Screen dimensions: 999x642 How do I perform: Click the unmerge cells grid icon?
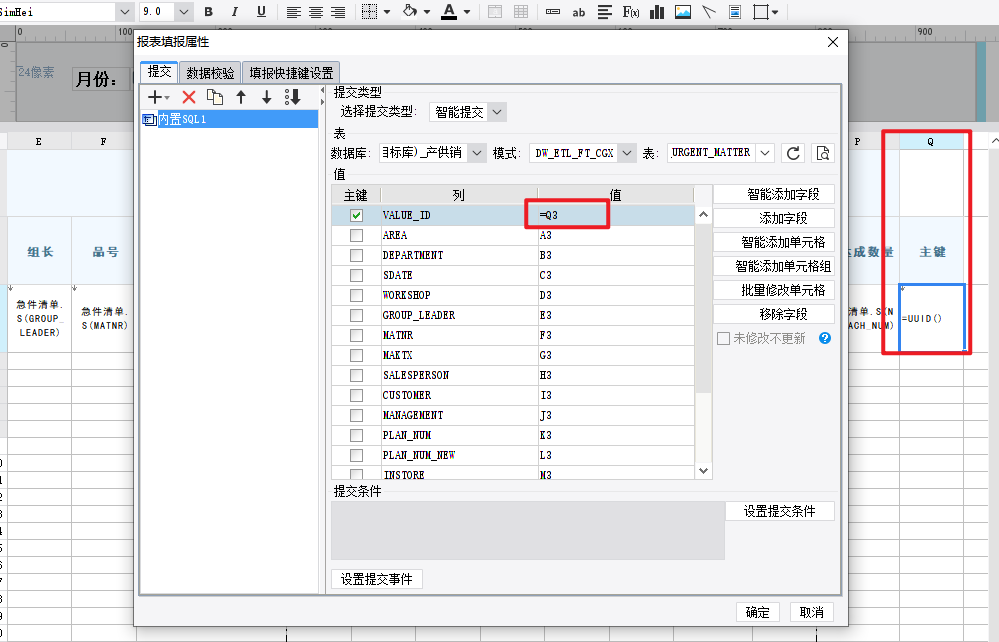pos(521,11)
